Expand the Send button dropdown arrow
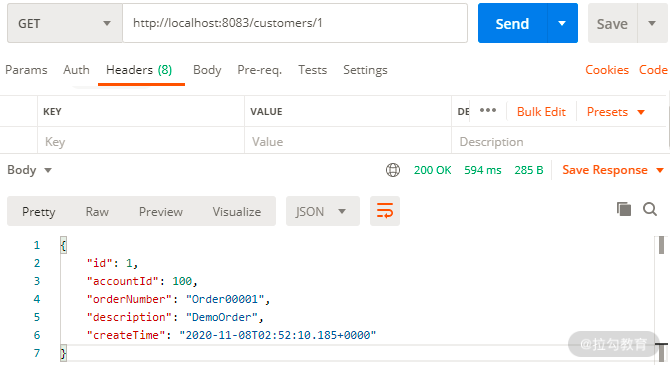 [x=562, y=23]
